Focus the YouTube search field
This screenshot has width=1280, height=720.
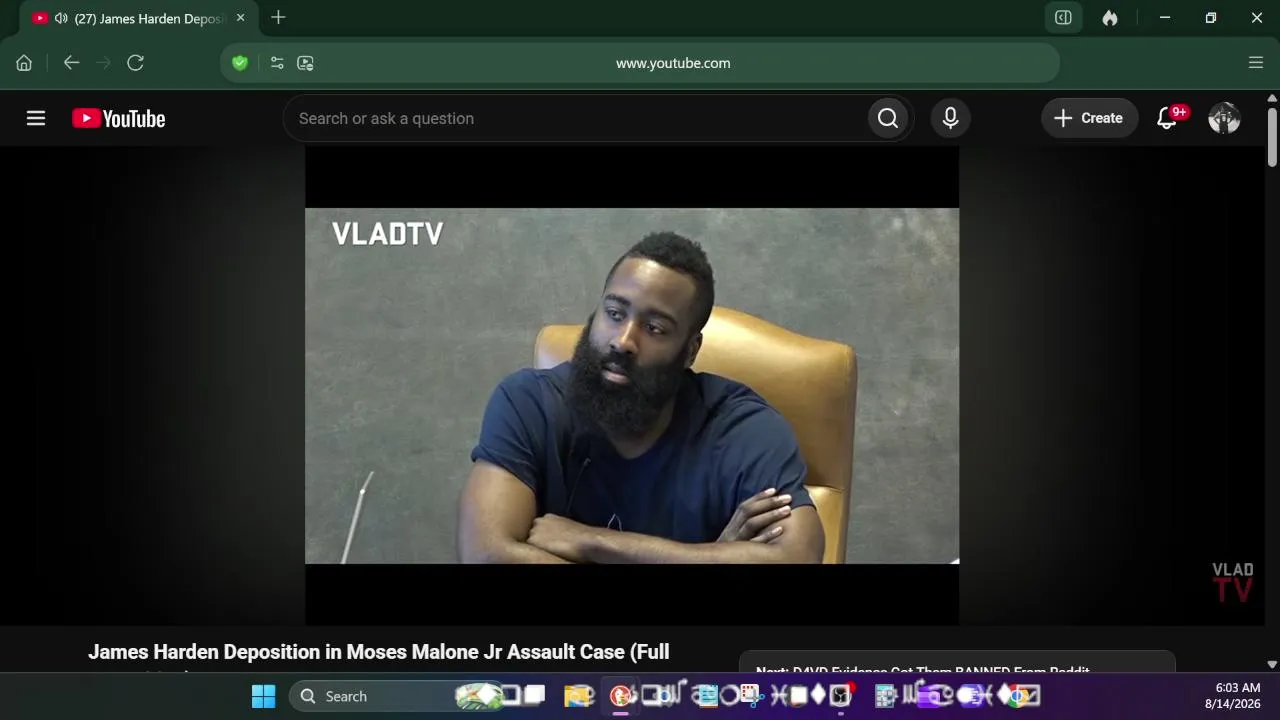point(575,118)
